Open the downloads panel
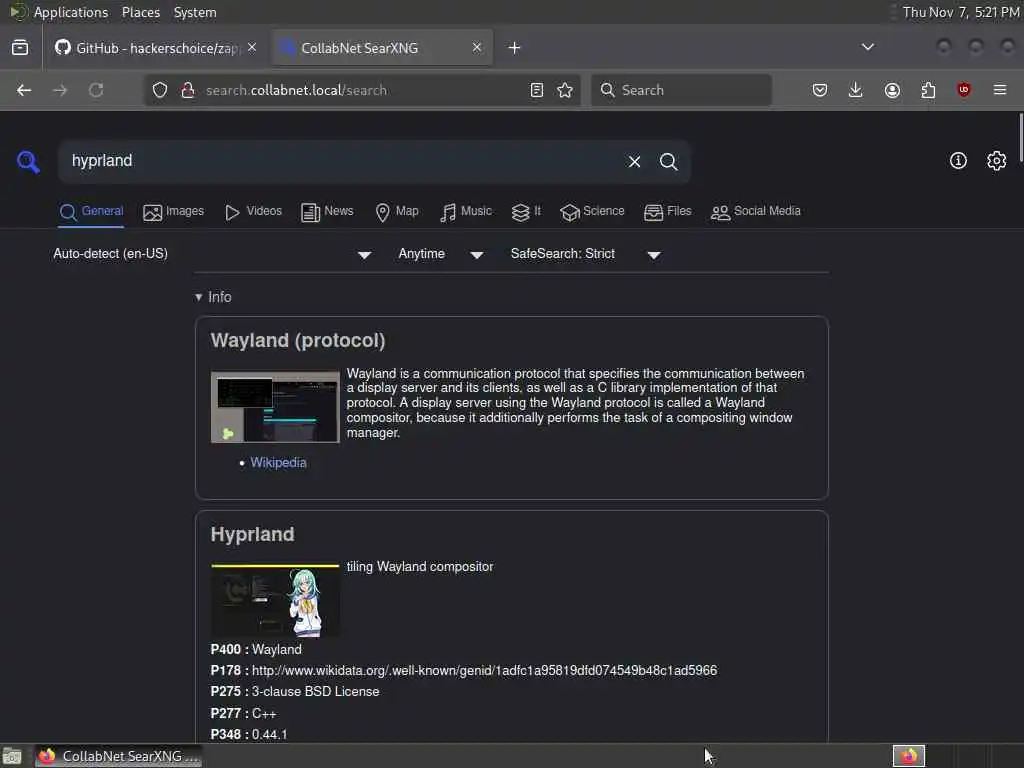 [856, 90]
